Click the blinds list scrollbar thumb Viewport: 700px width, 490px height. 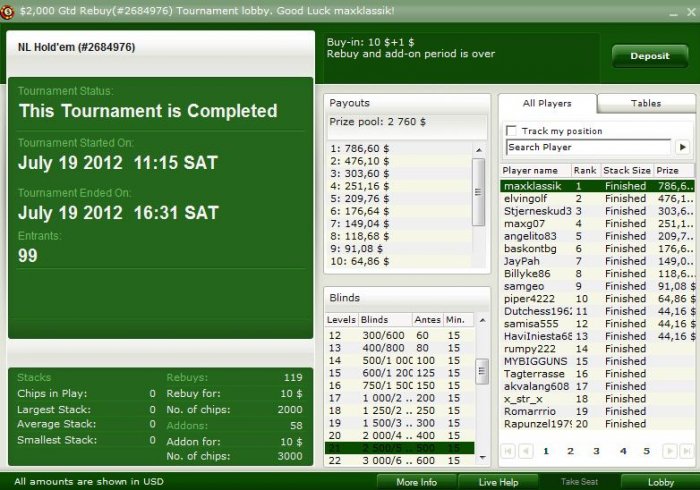482,371
